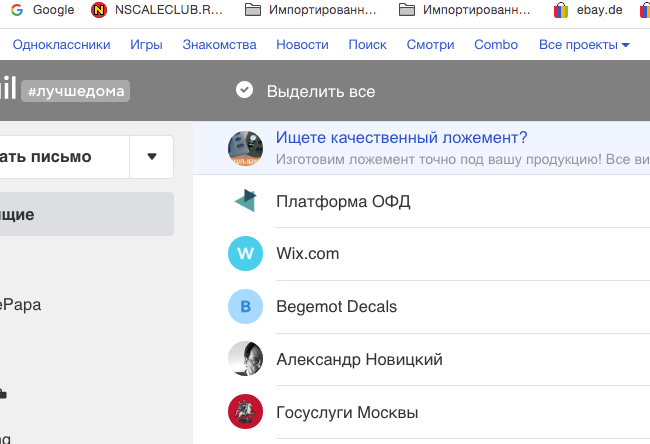Screen dimensions: 650x444
Task: Open the second Импортированн… bookmarks folder
Action: pos(464,10)
